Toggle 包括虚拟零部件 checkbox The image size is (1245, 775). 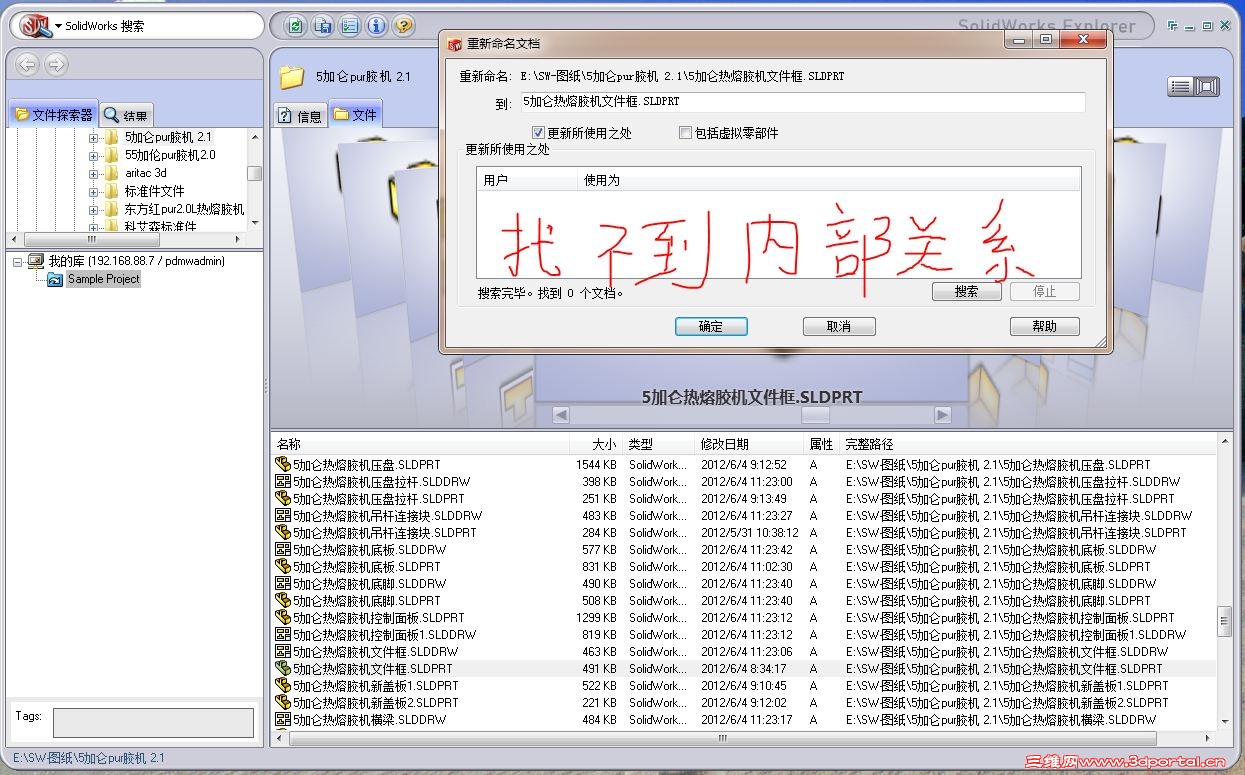click(685, 132)
